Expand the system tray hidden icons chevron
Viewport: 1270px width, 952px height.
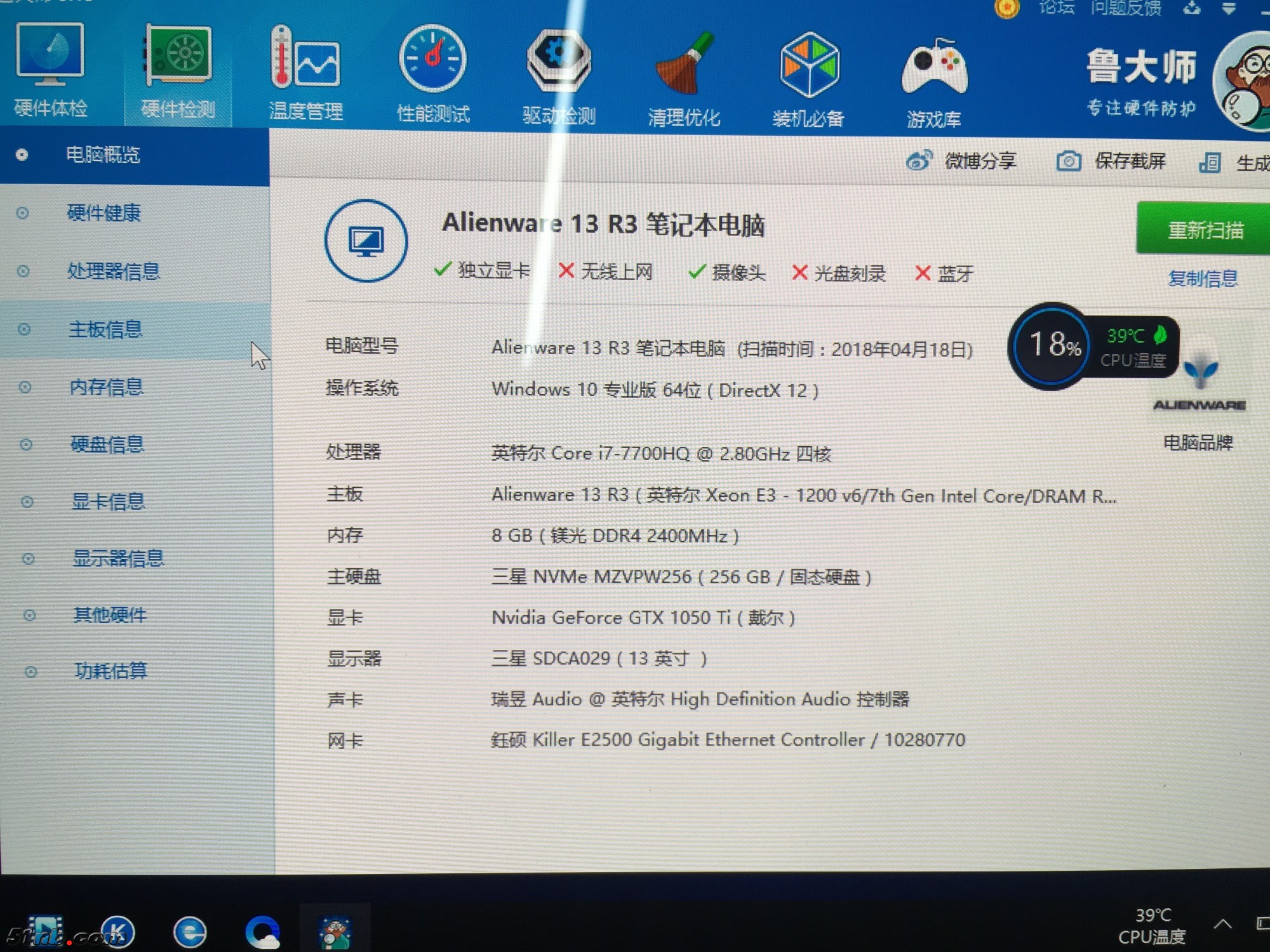pos(1222,923)
